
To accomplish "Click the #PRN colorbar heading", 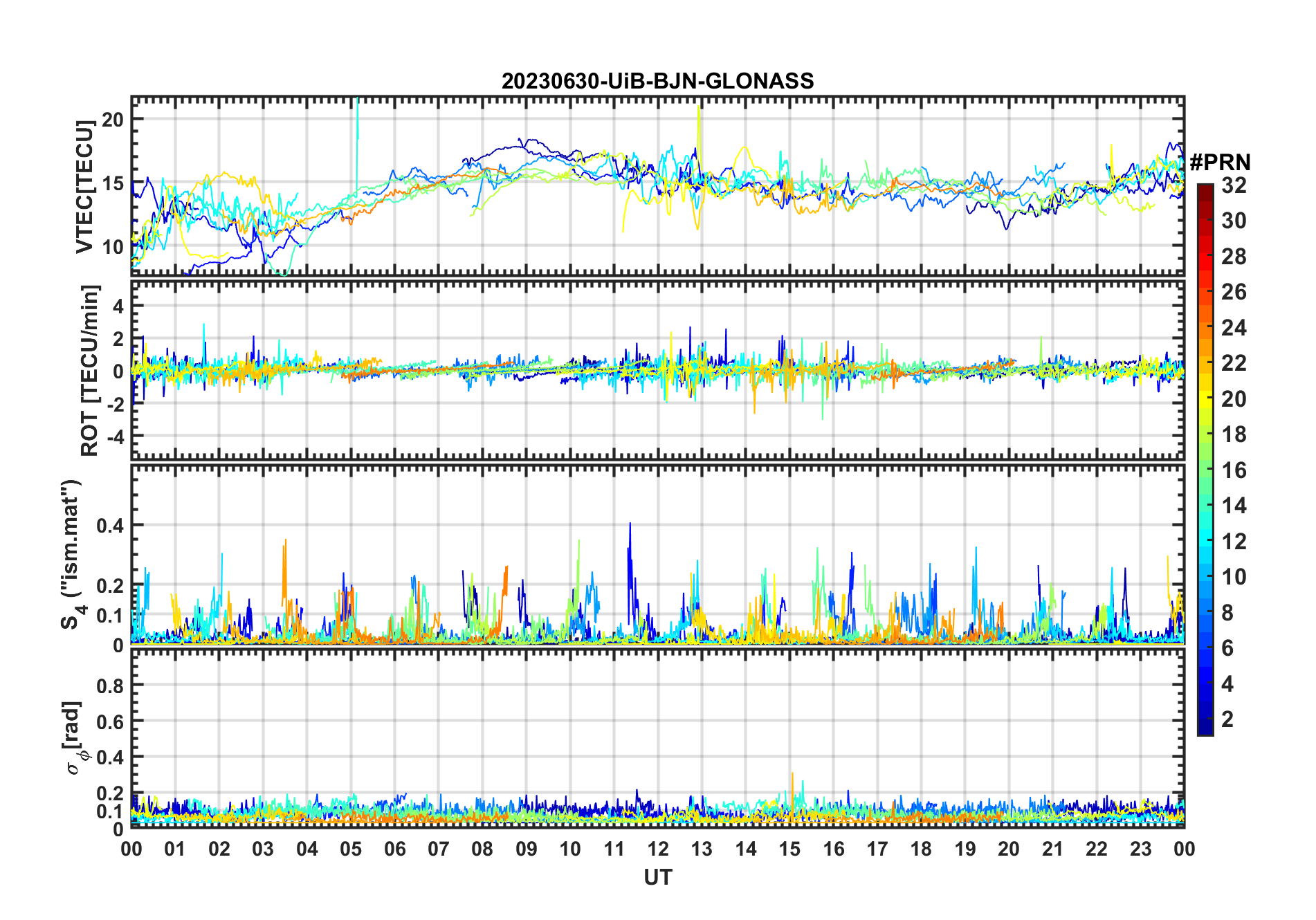I will point(1220,163).
